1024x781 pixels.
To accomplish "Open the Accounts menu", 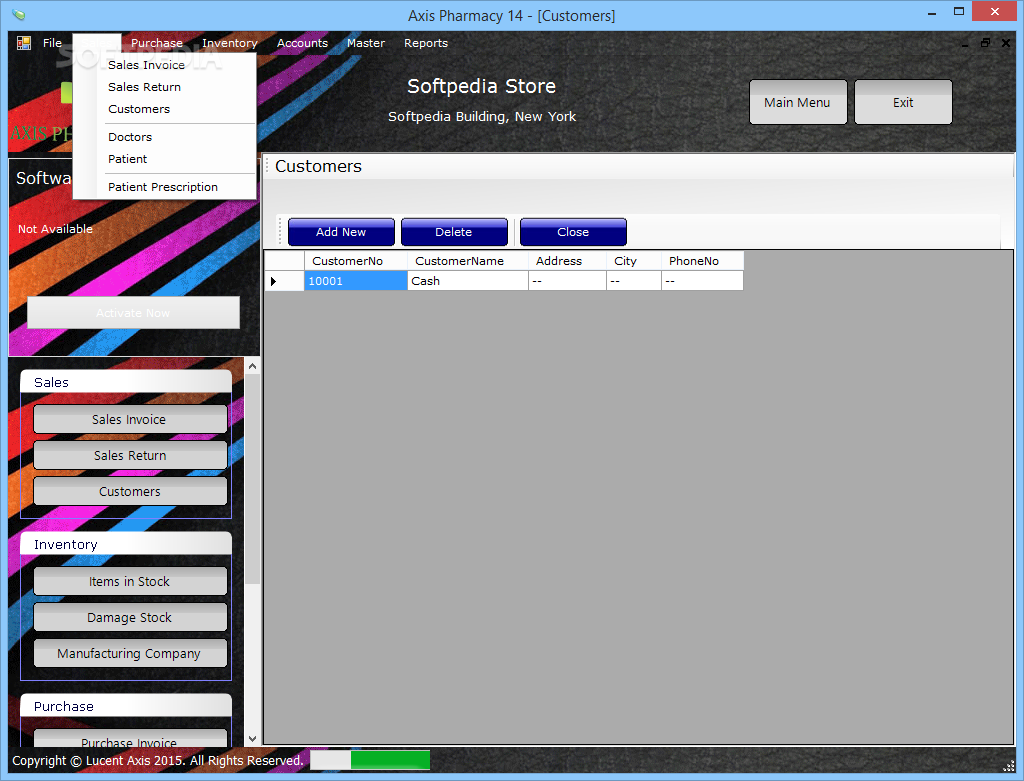I will click(x=302, y=43).
